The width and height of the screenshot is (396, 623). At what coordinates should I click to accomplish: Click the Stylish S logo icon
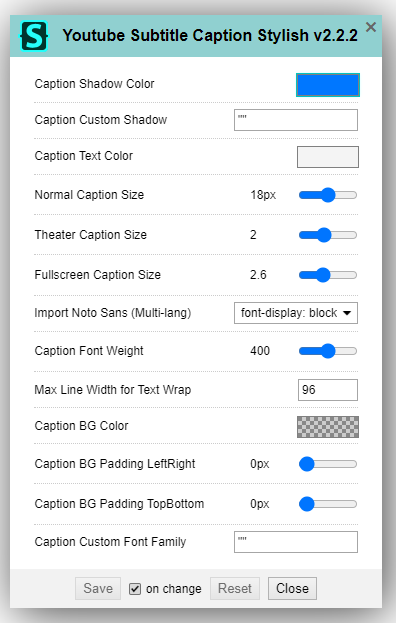point(34,36)
